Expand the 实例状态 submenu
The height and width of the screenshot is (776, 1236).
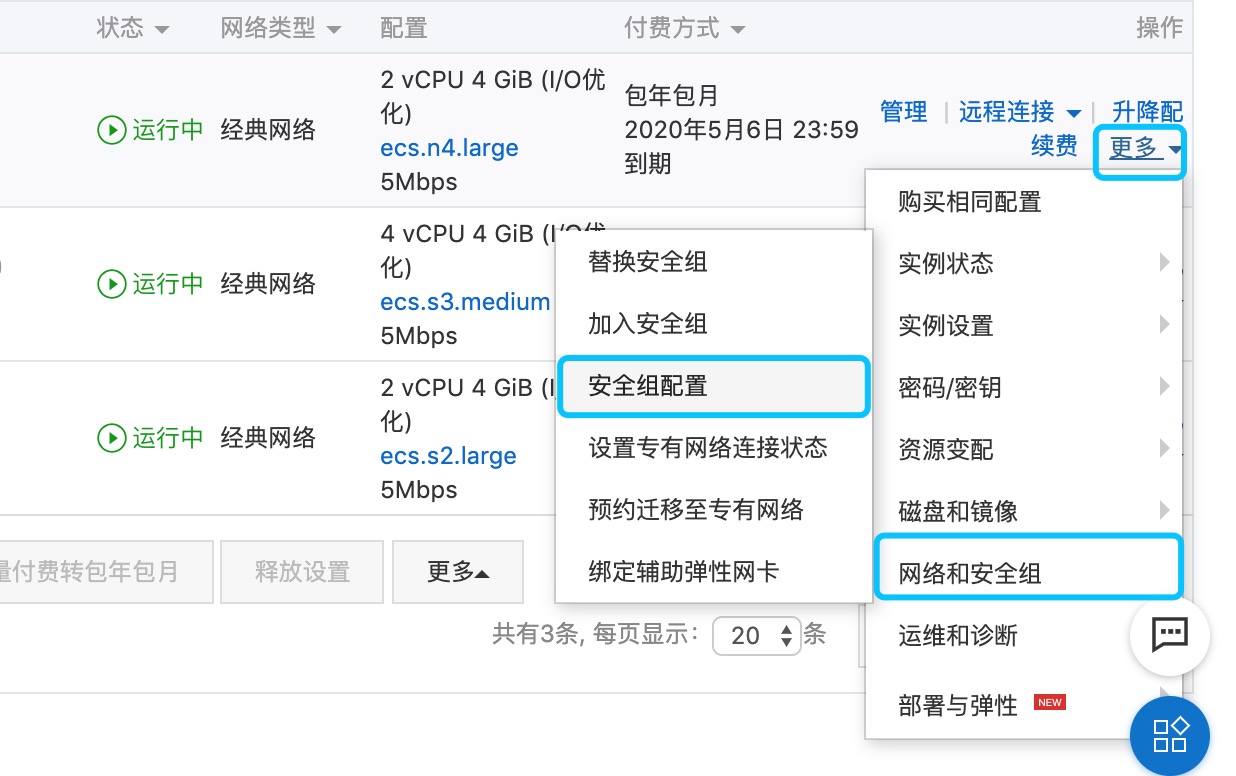(1020, 264)
